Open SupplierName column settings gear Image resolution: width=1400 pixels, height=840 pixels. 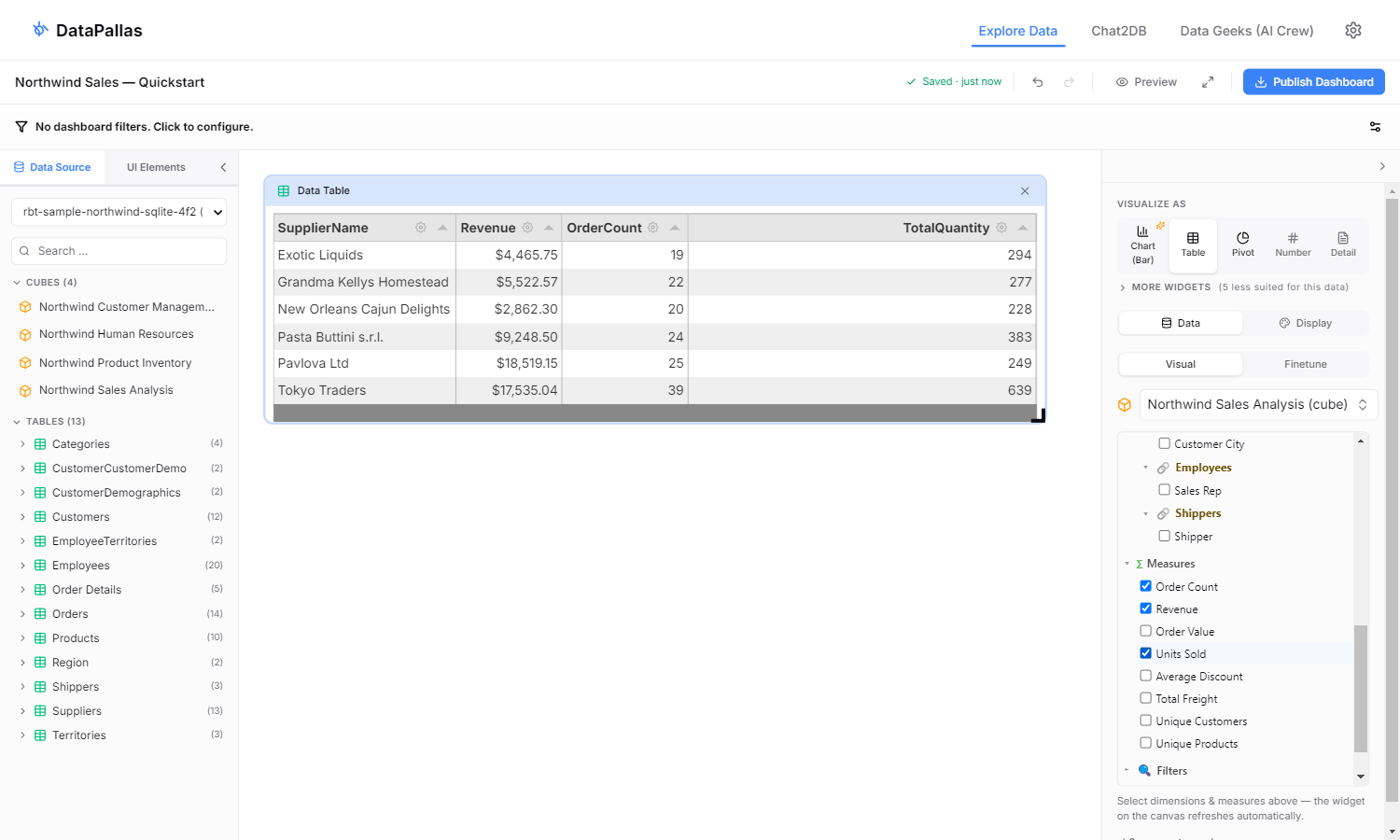(x=421, y=228)
